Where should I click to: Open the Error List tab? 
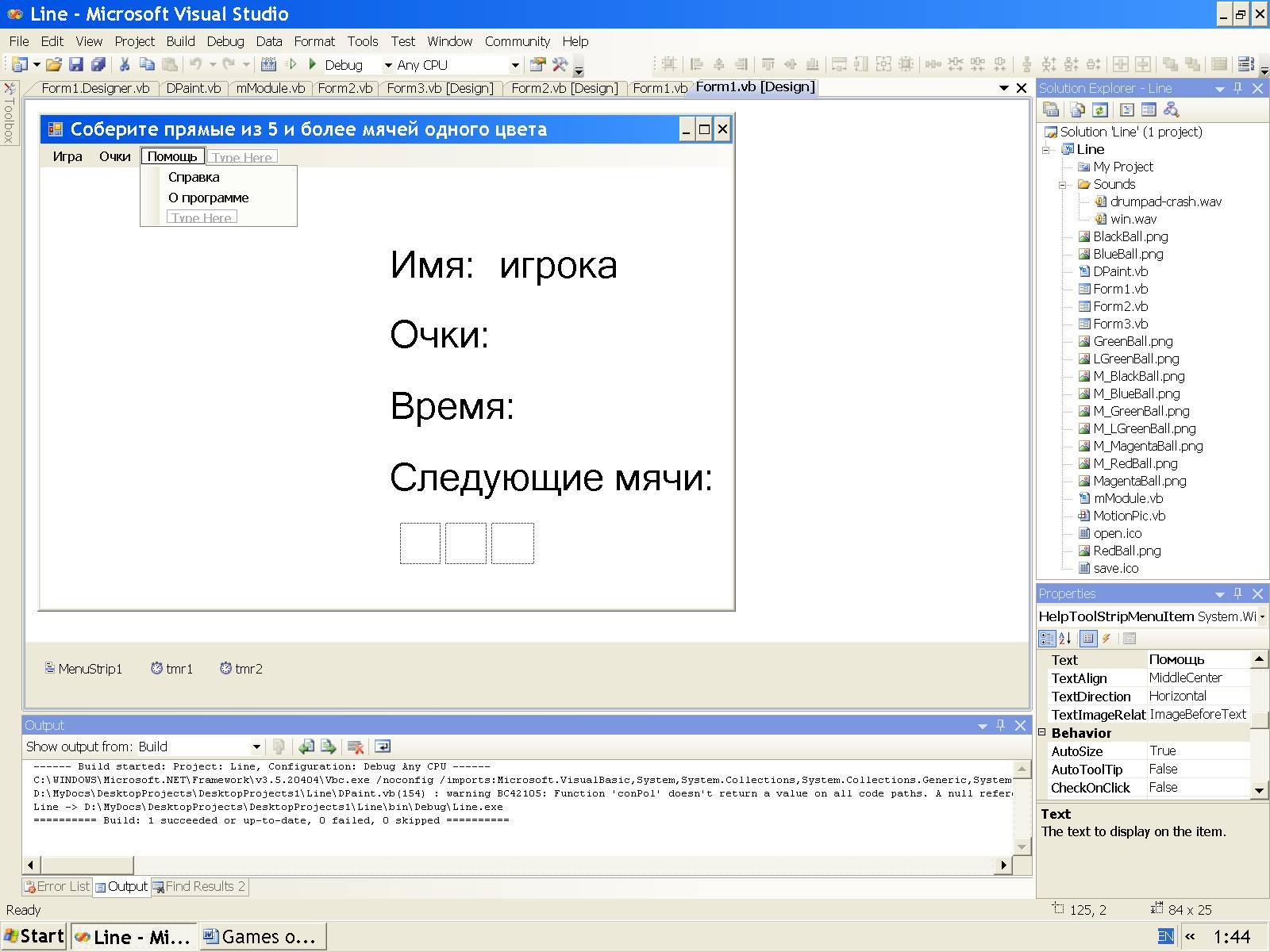pos(57,886)
